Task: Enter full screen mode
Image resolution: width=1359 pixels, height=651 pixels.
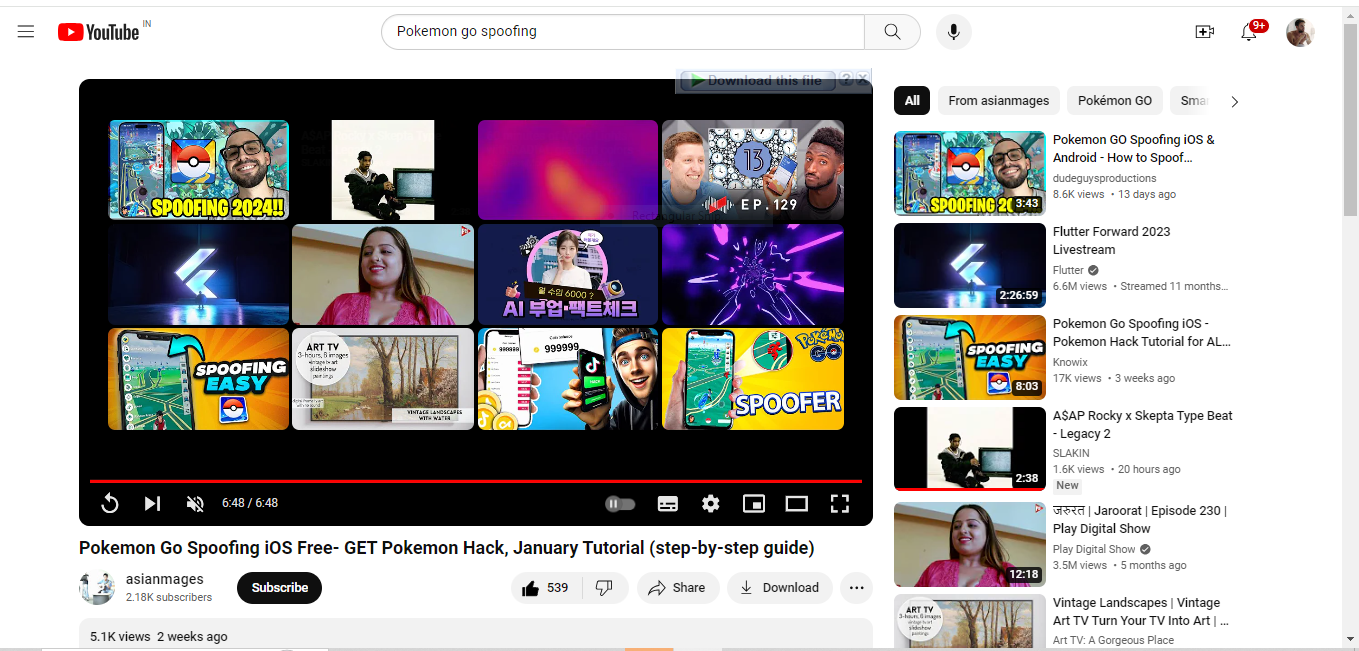Action: click(840, 504)
